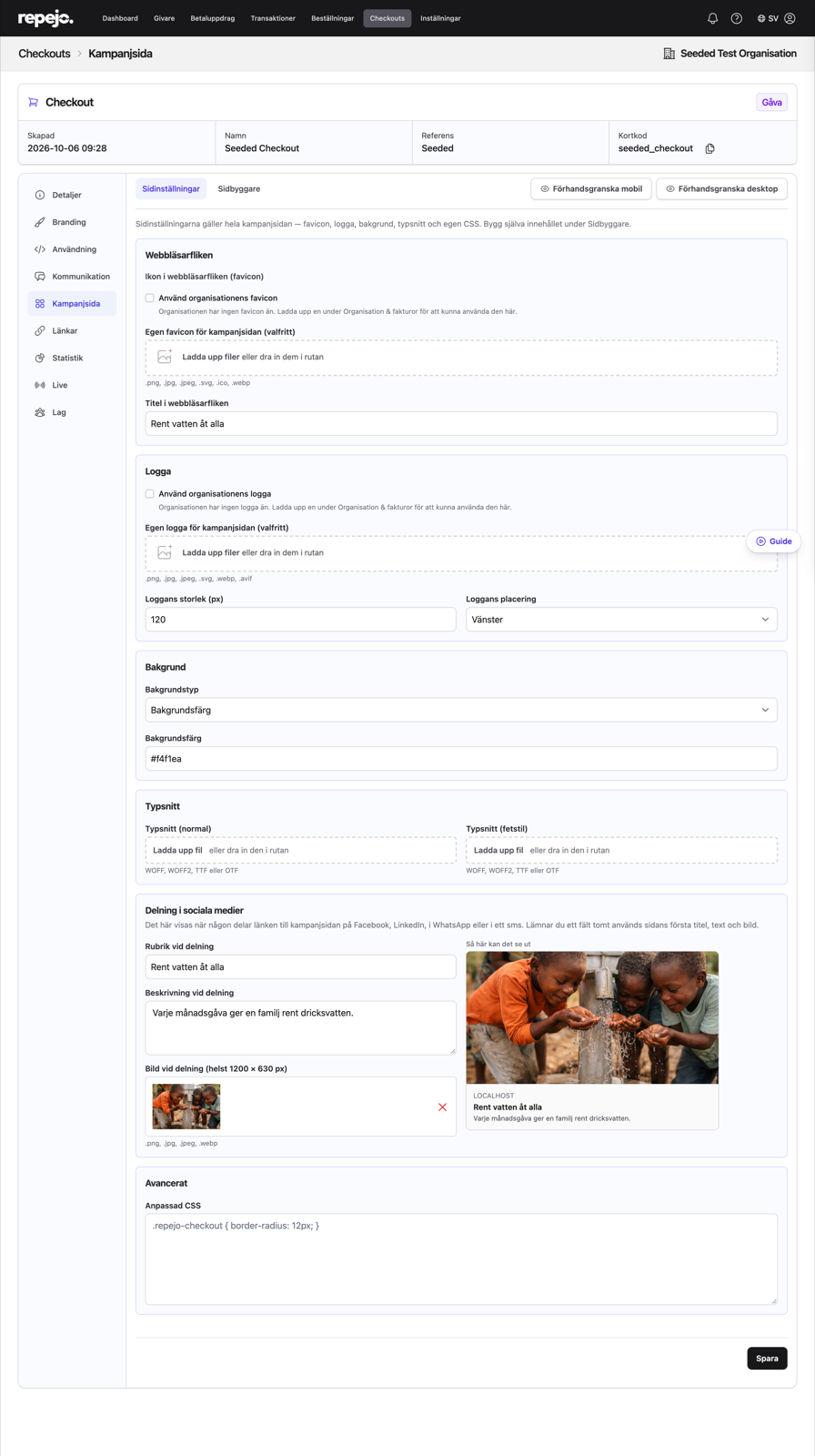The height and width of the screenshot is (1456, 815).
Task: Click the repejo logo
Action: point(45,18)
